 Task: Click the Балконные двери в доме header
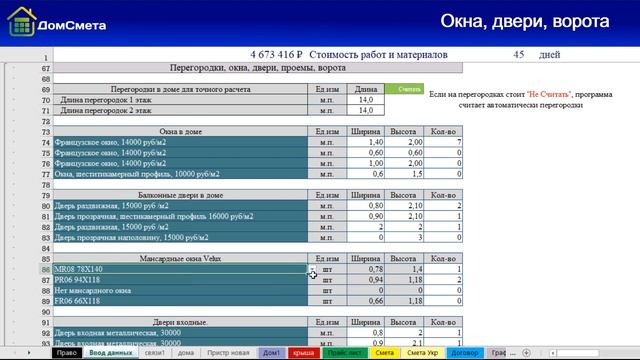click(180, 195)
